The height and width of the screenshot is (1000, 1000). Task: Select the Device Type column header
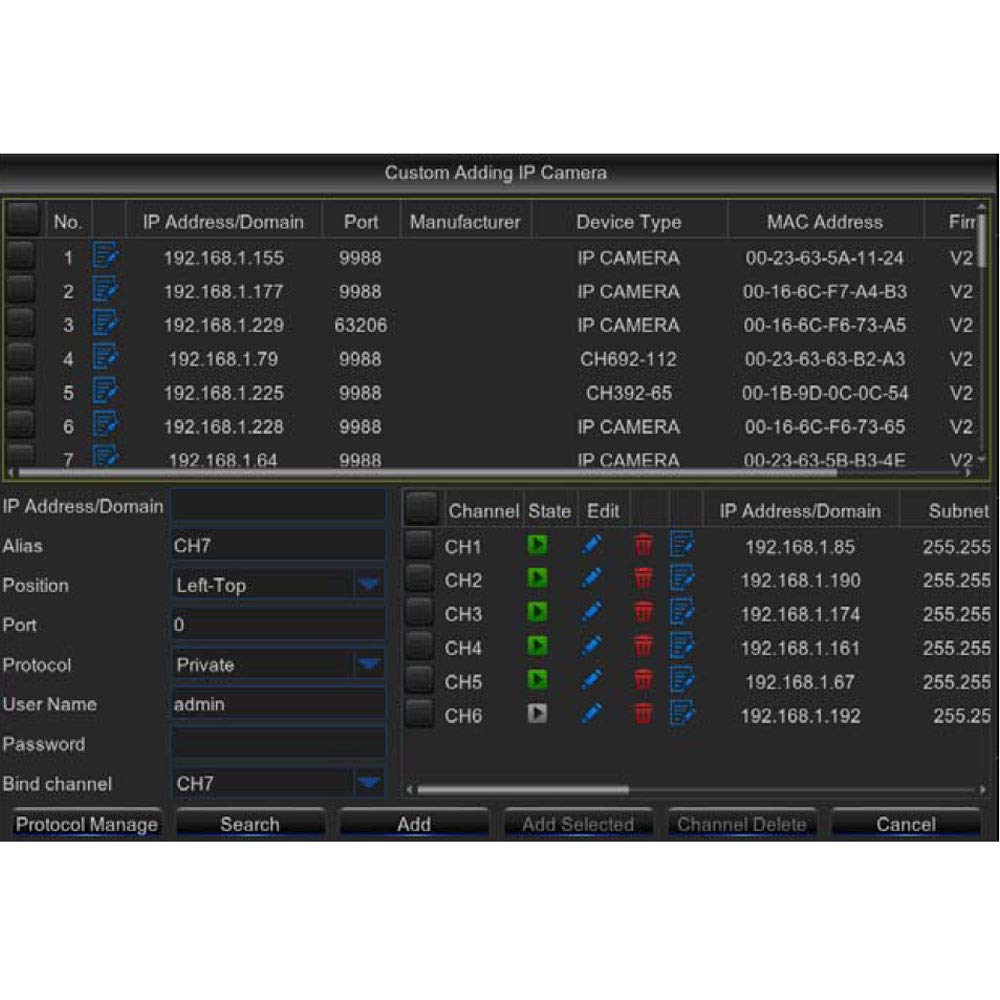629,221
